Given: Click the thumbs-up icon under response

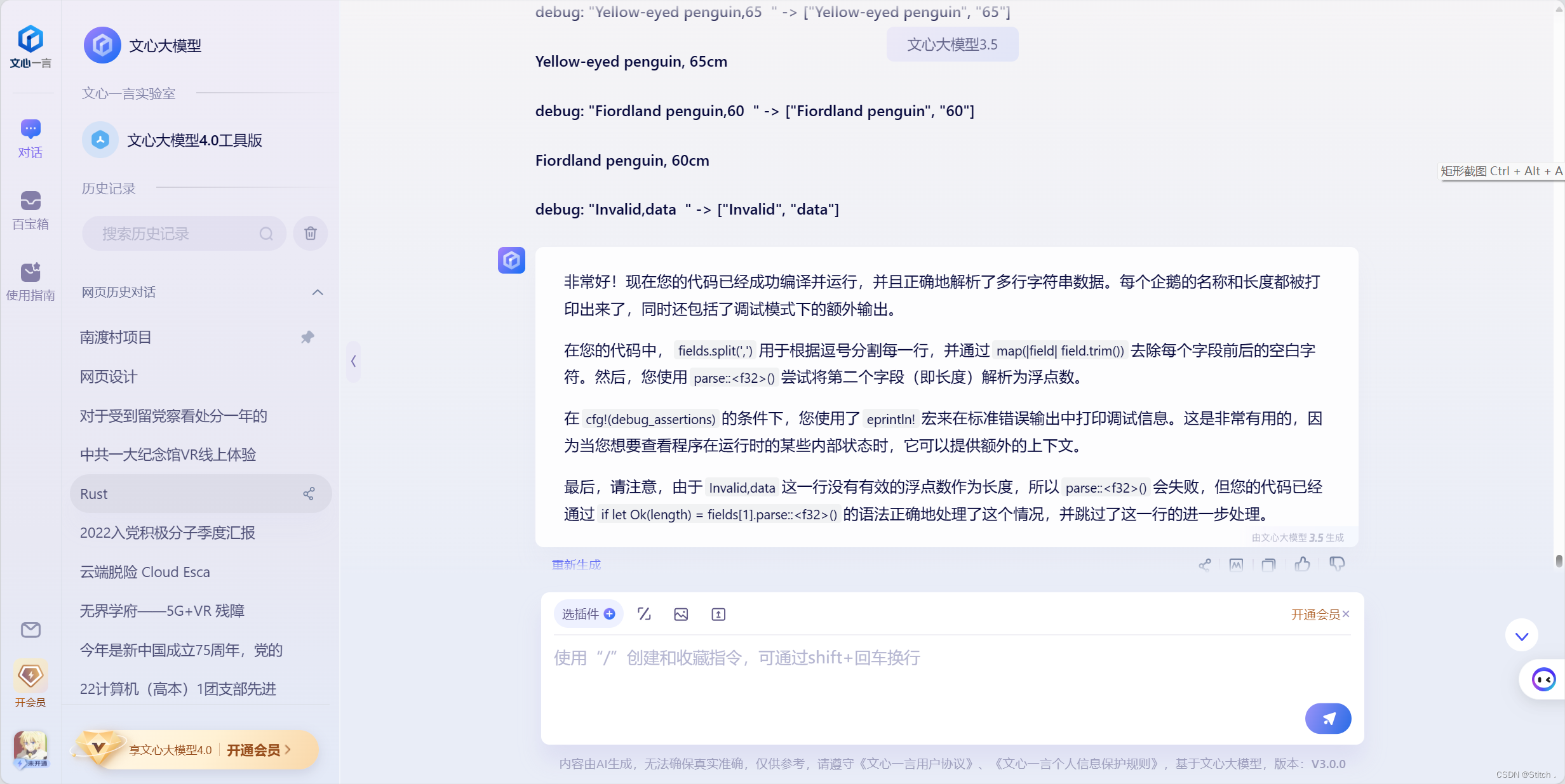Looking at the screenshot, I should 1302,564.
